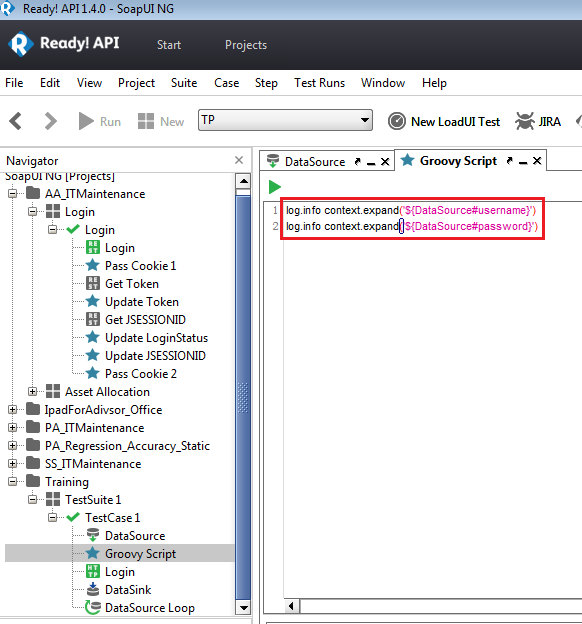Open the Edit menu
Image resolution: width=582 pixels, height=624 pixels.
(x=50, y=83)
